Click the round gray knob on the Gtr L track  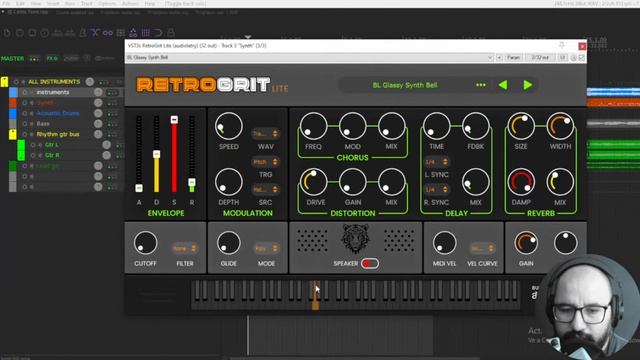[x=107, y=144]
